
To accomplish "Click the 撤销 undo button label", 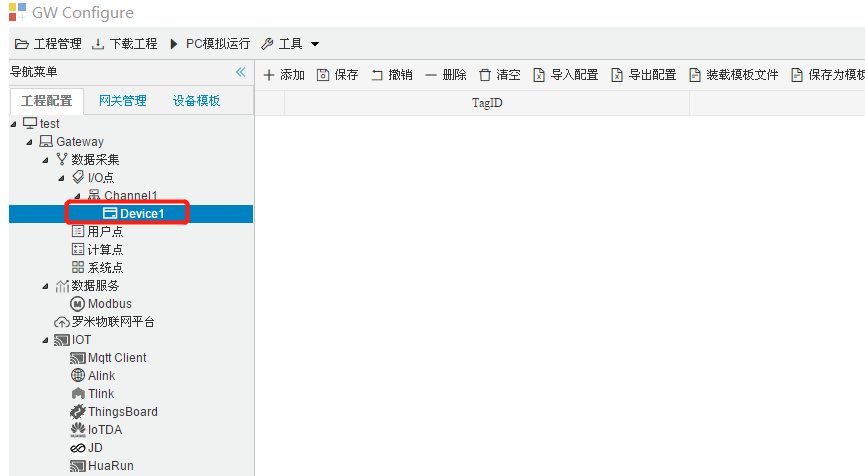I will (x=401, y=75).
